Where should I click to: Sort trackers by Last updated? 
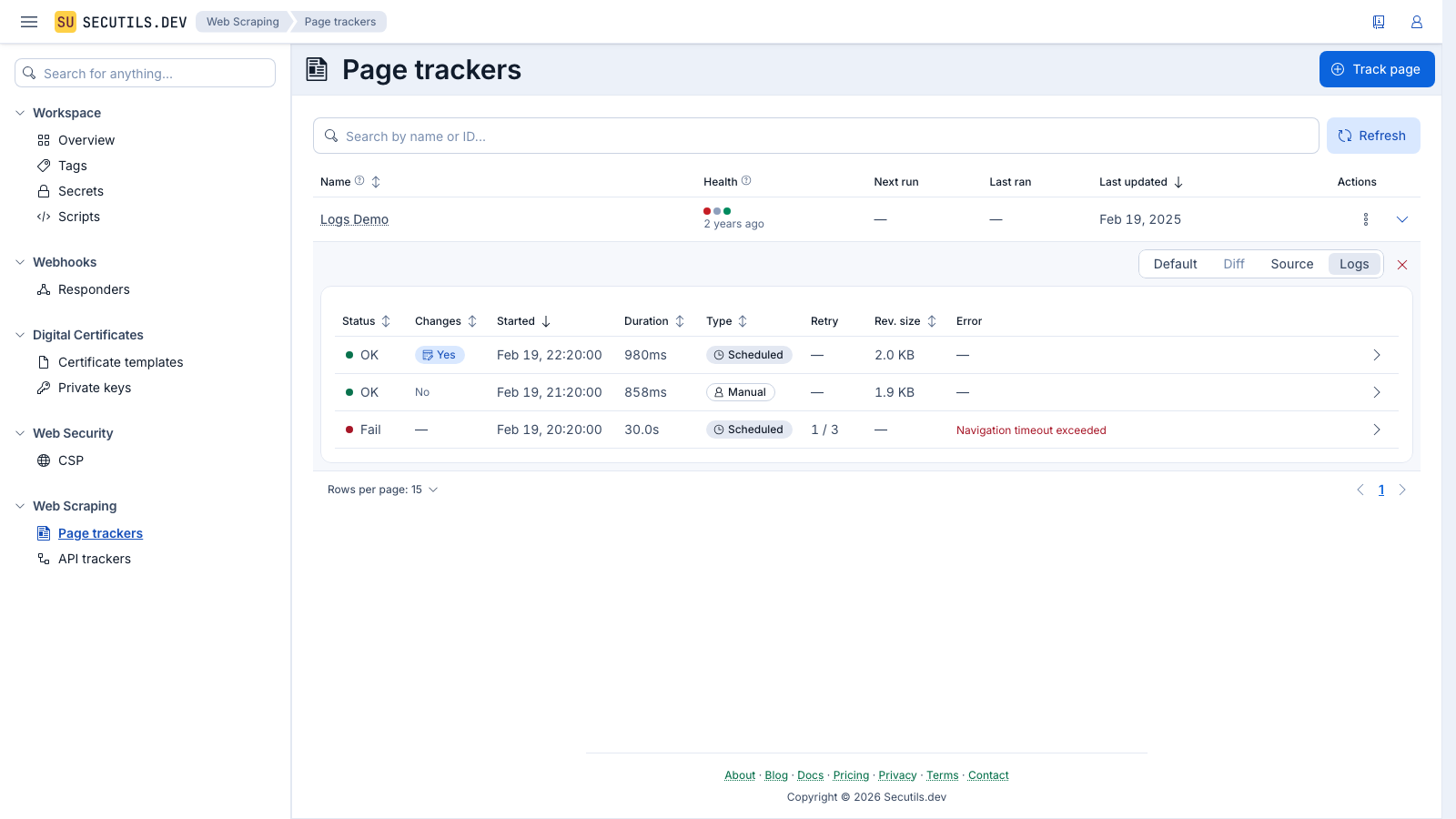pyautogui.click(x=1140, y=182)
